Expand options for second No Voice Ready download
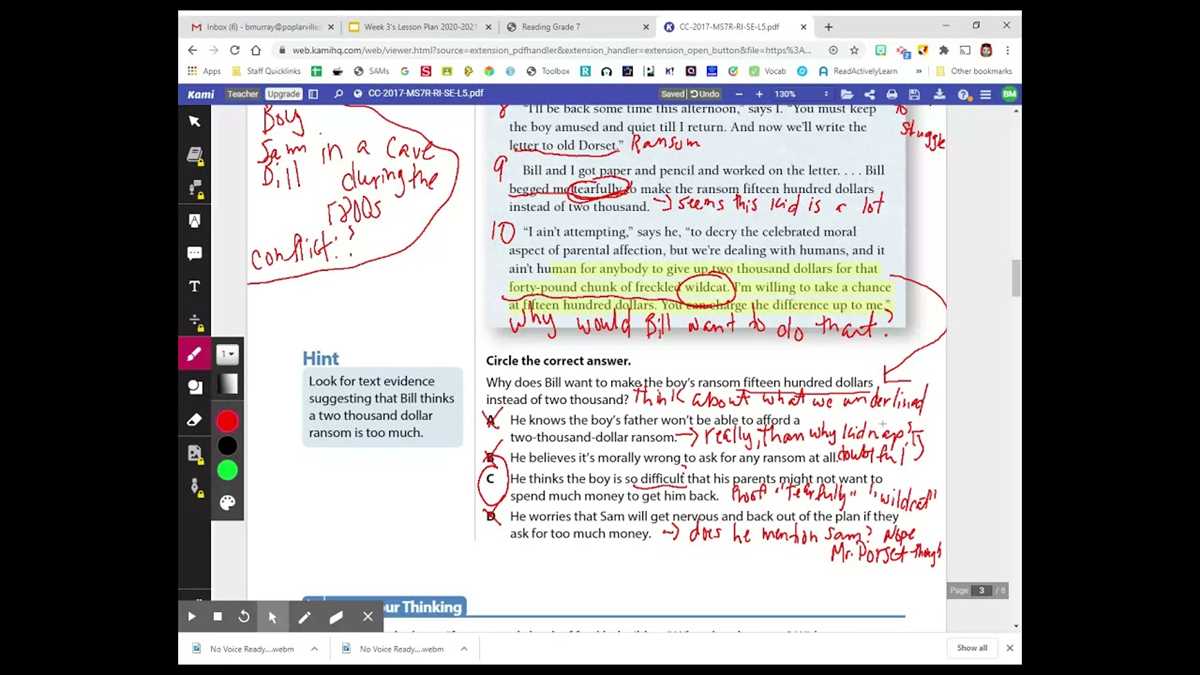1200x675 pixels. coord(464,648)
